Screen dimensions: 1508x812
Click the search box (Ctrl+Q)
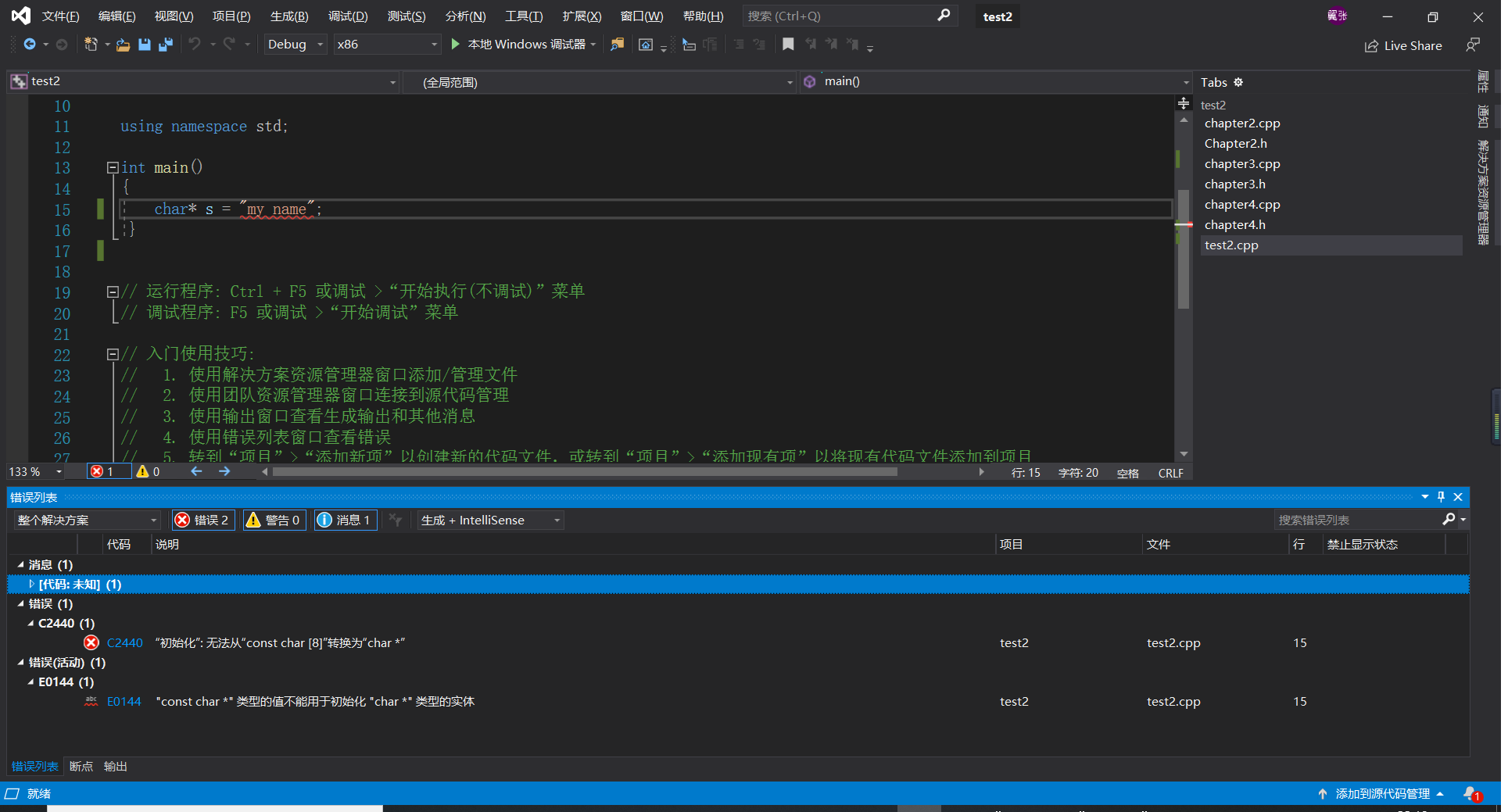pos(849,16)
